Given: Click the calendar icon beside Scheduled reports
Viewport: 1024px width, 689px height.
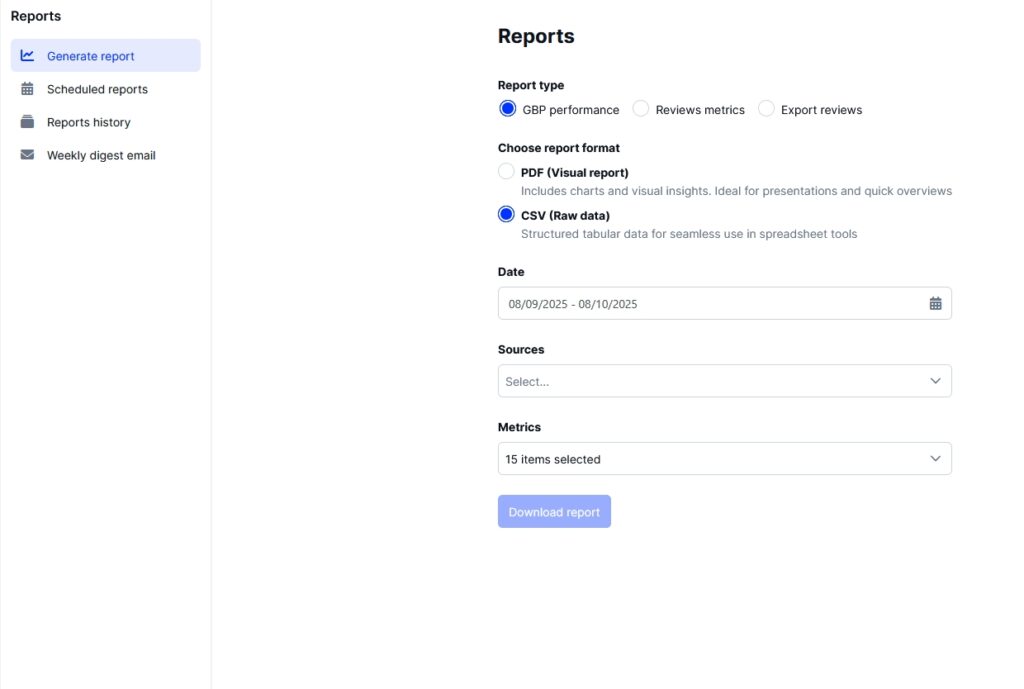Looking at the screenshot, I should pos(27,89).
